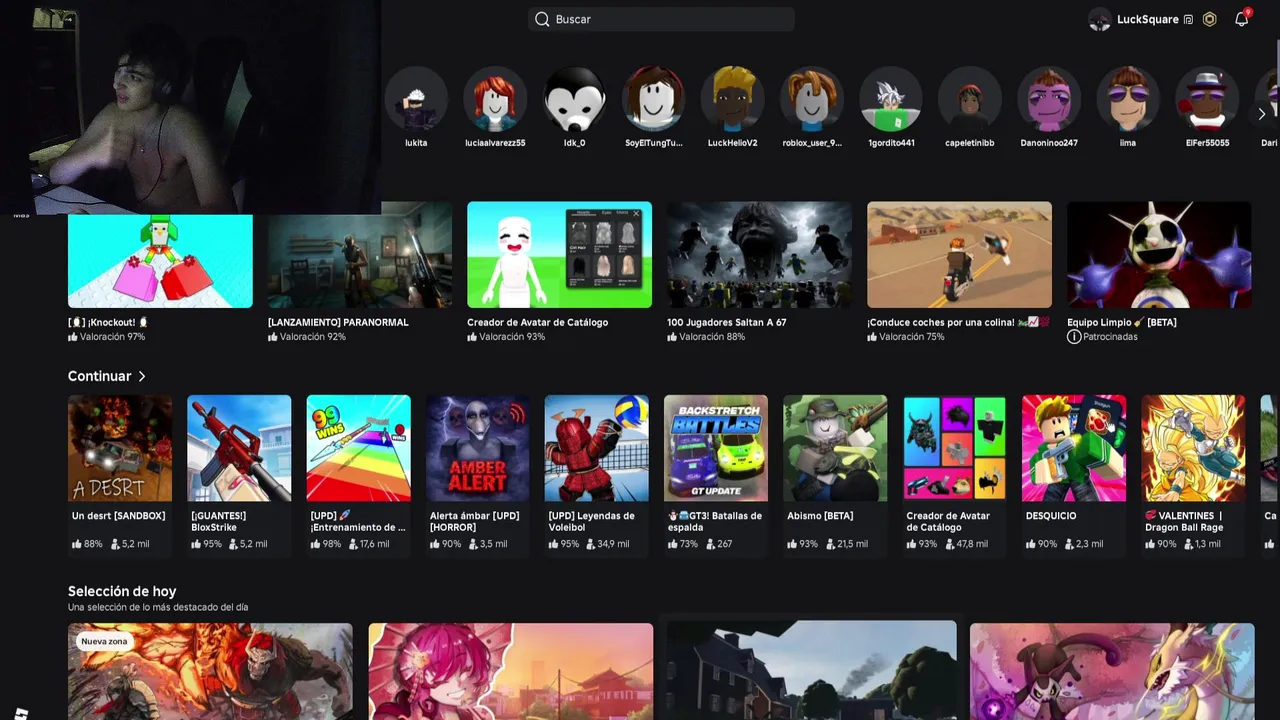Click the search magnifier icon
The width and height of the screenshot is (1280, 720).
tap(542, 19)
